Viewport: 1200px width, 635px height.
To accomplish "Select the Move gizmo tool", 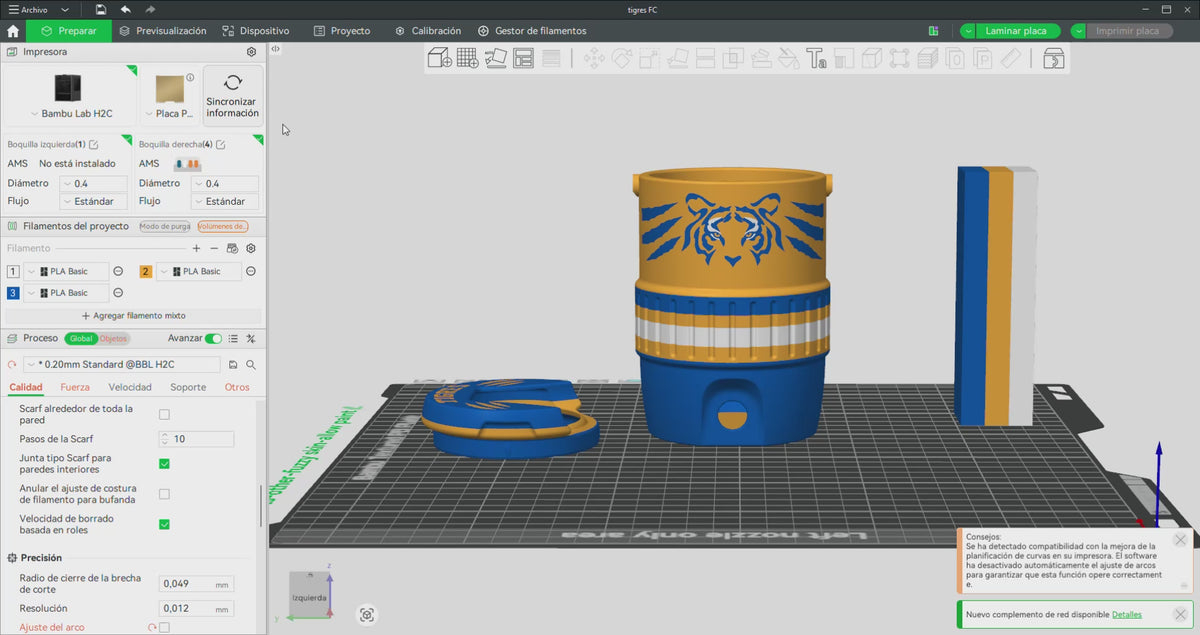I will [594, 58].
